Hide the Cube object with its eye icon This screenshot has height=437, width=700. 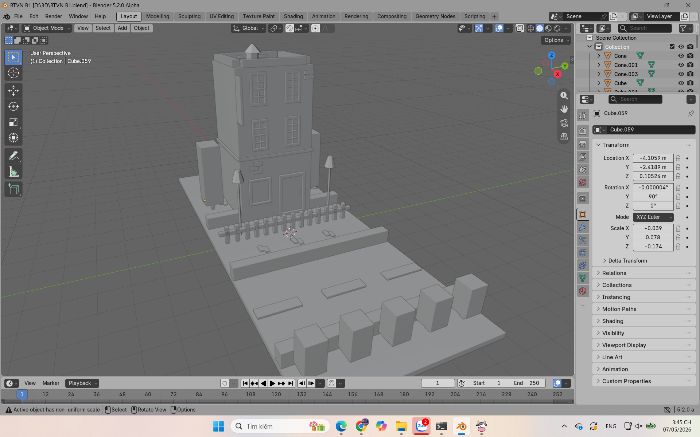click(681, 83)
